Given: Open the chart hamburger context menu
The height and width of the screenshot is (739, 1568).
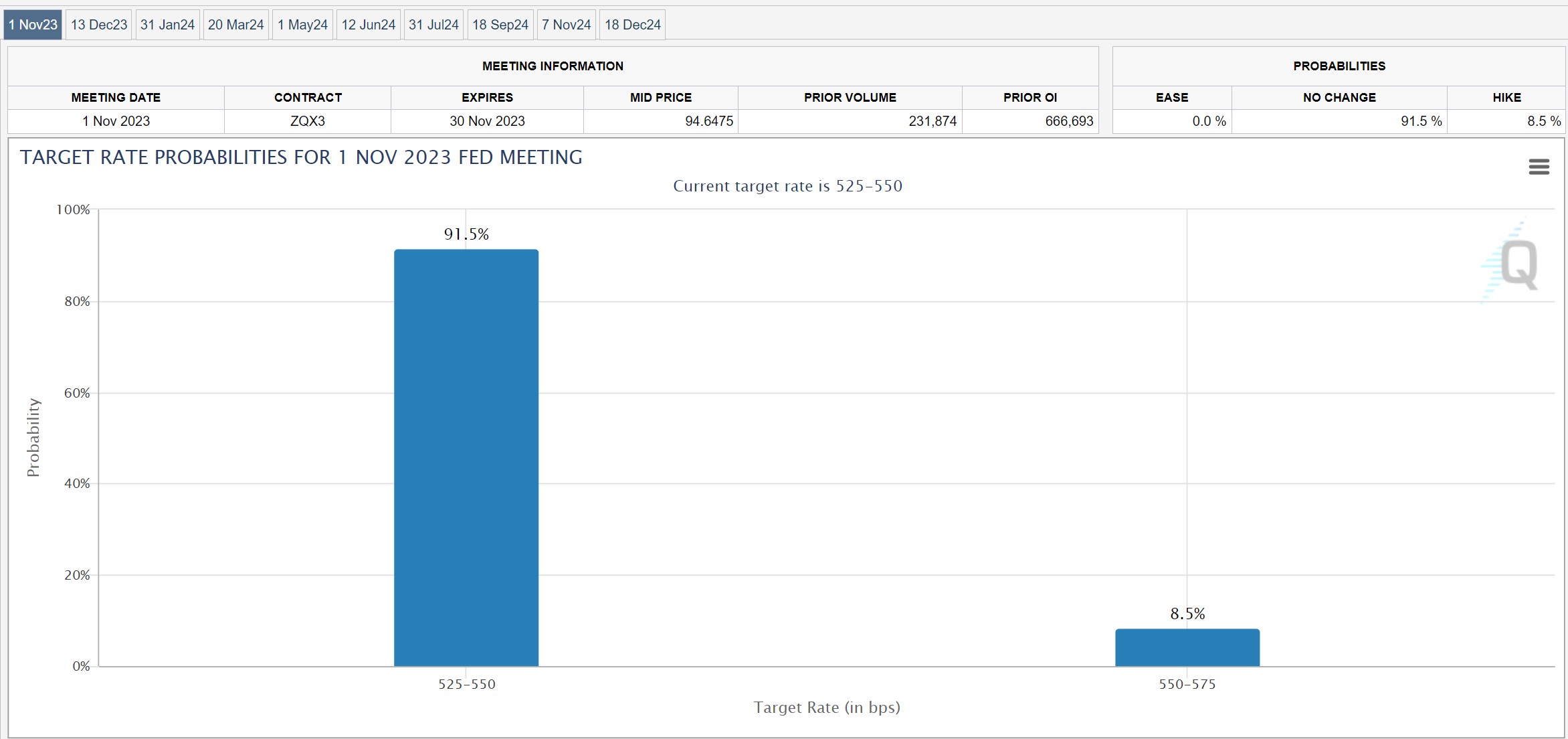Looking at the screenshot, I should 1539,167.
